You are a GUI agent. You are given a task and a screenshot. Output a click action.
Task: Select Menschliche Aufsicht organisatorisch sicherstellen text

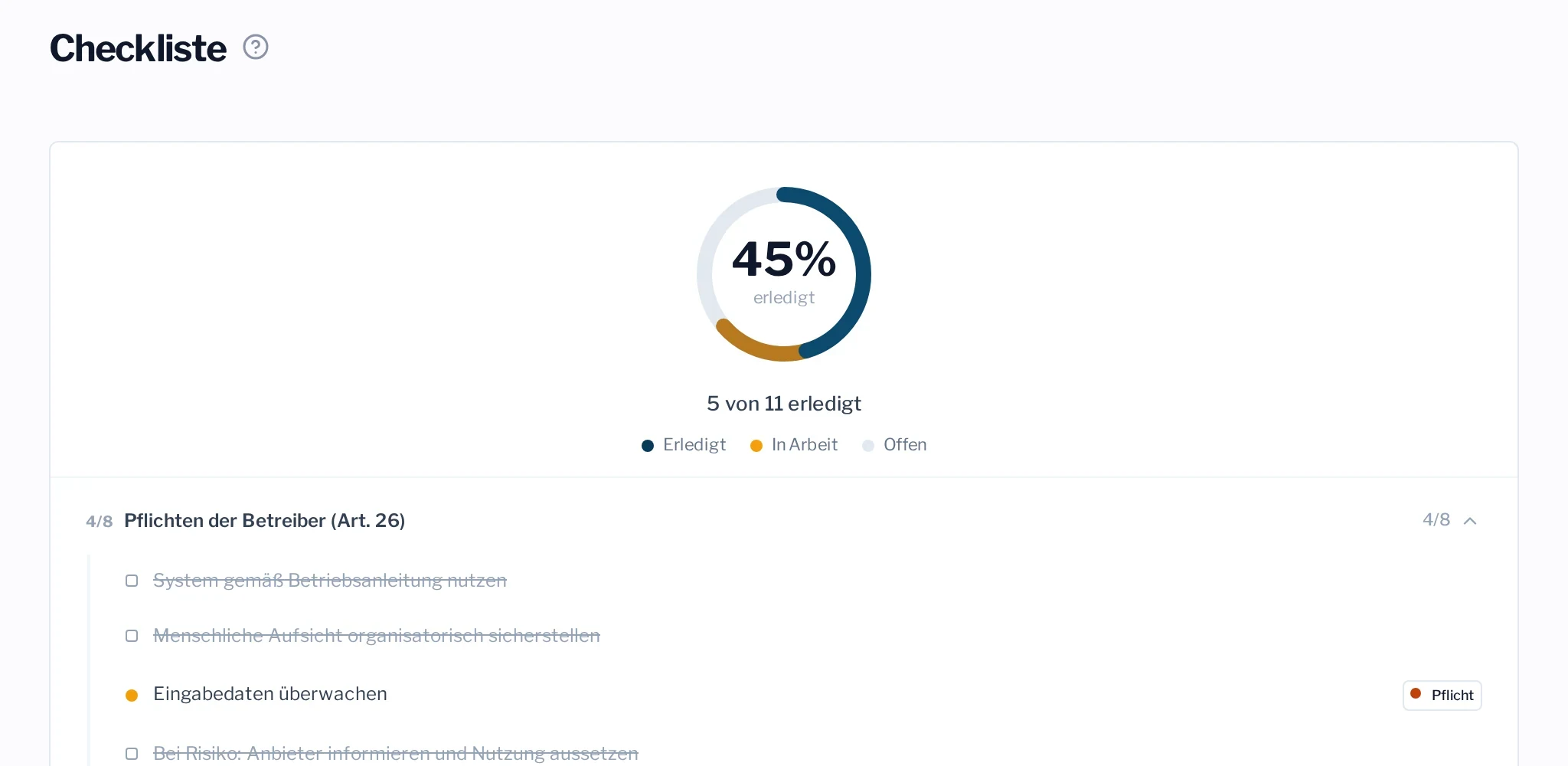tap(377, 636)
